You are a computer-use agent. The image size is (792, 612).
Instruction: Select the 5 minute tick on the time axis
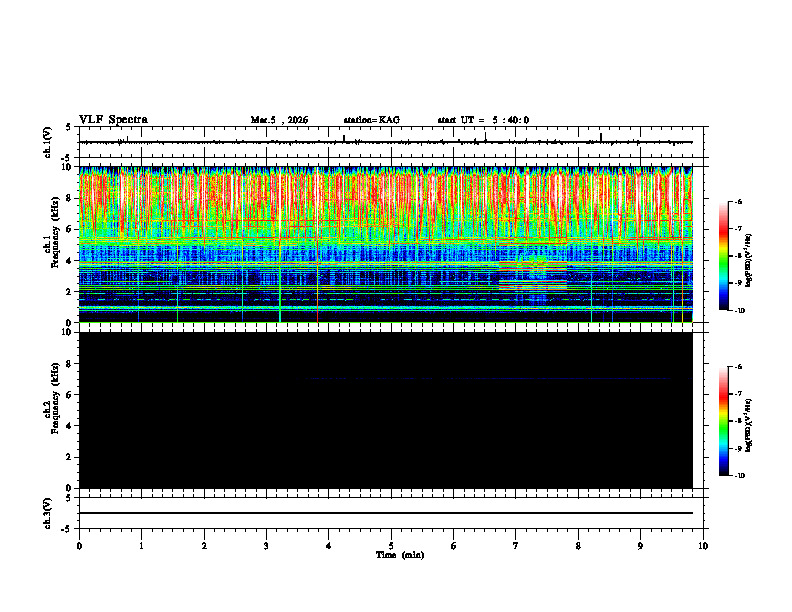click(391, 546)
